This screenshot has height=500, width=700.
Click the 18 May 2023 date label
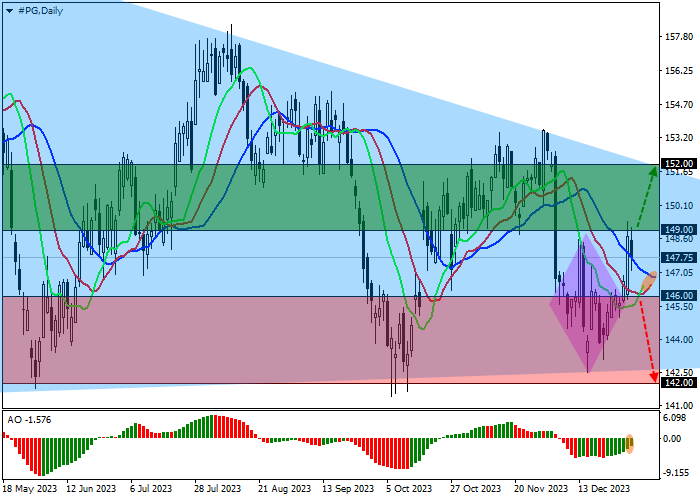pos(30,488)
